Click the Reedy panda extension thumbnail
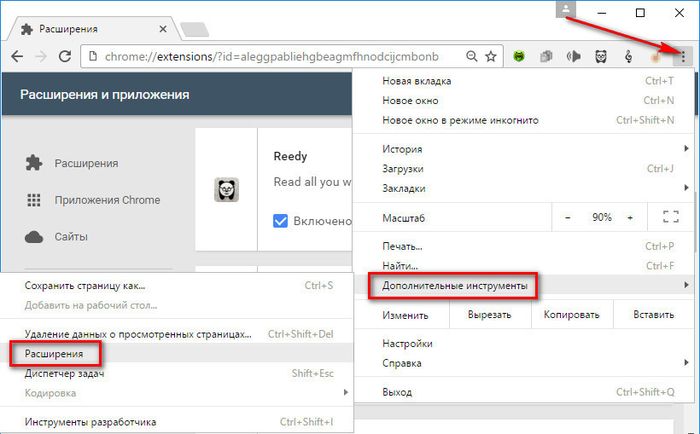 click(x=227, y=190)
